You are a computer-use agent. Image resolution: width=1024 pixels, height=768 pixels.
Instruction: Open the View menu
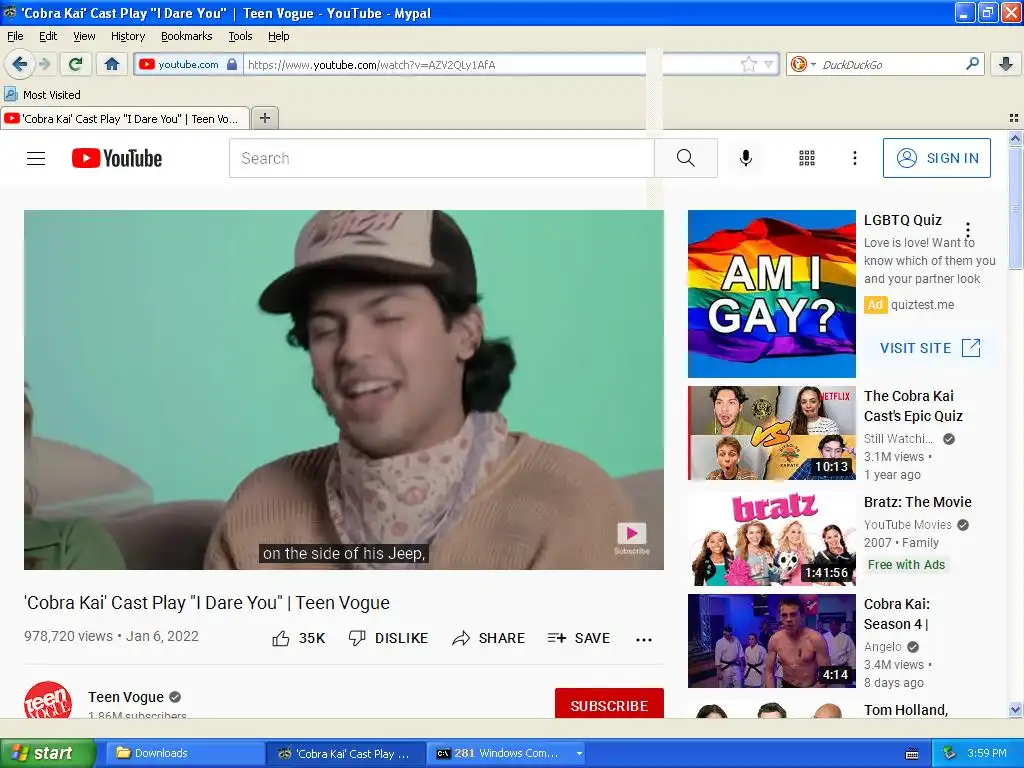coord(84,36)
